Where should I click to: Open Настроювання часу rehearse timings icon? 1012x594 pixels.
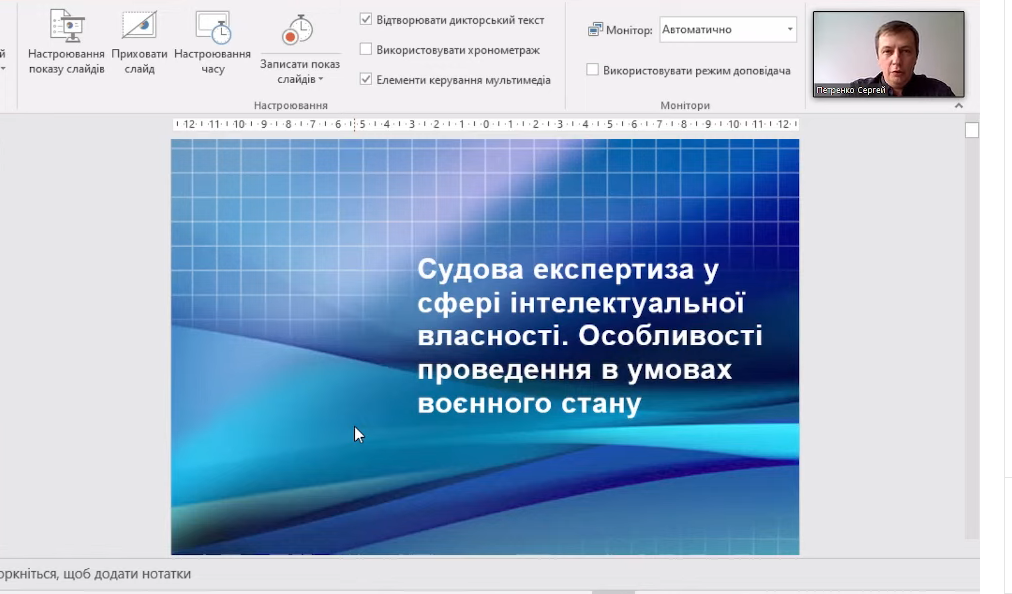[x=212, y=27]
